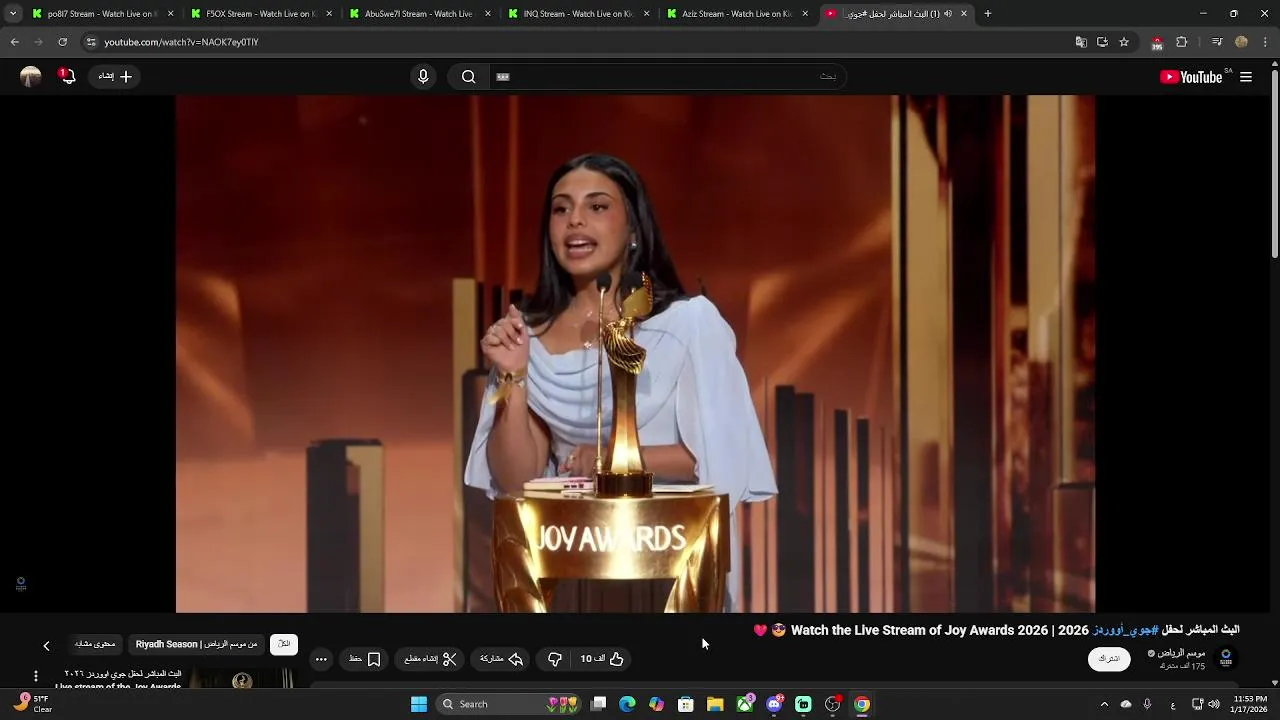
Task: Switch to F5OX Stream tab
Action: (259, 14)
